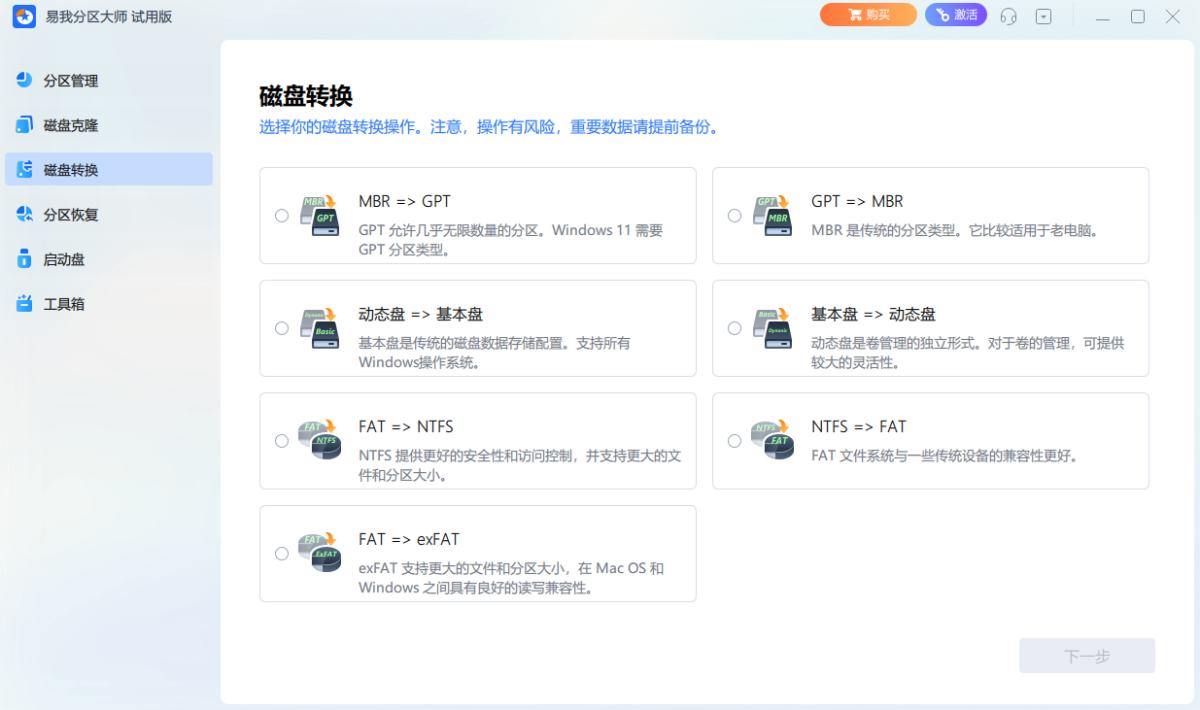Screen dimensions: 1200x710
Task: Click the 'NTFS => FAT' title text
Action: tap(859, 427)
